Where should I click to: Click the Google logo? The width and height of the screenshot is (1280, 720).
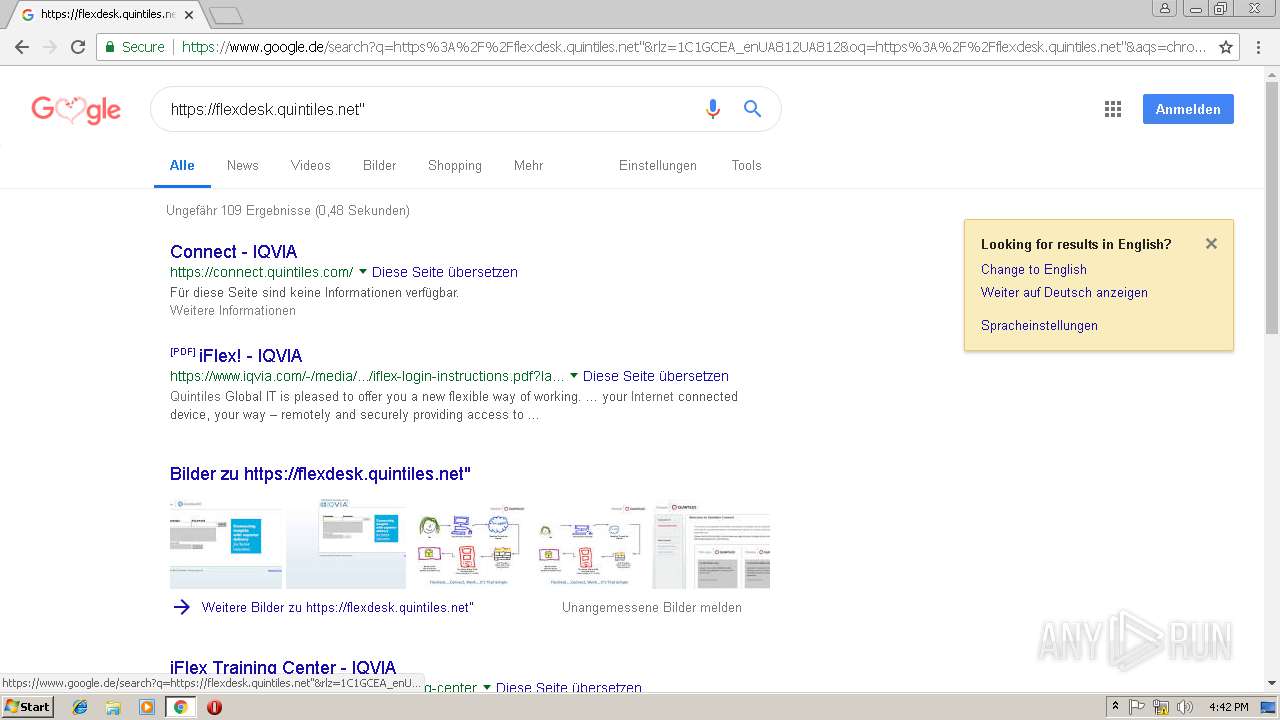(76, 109)
